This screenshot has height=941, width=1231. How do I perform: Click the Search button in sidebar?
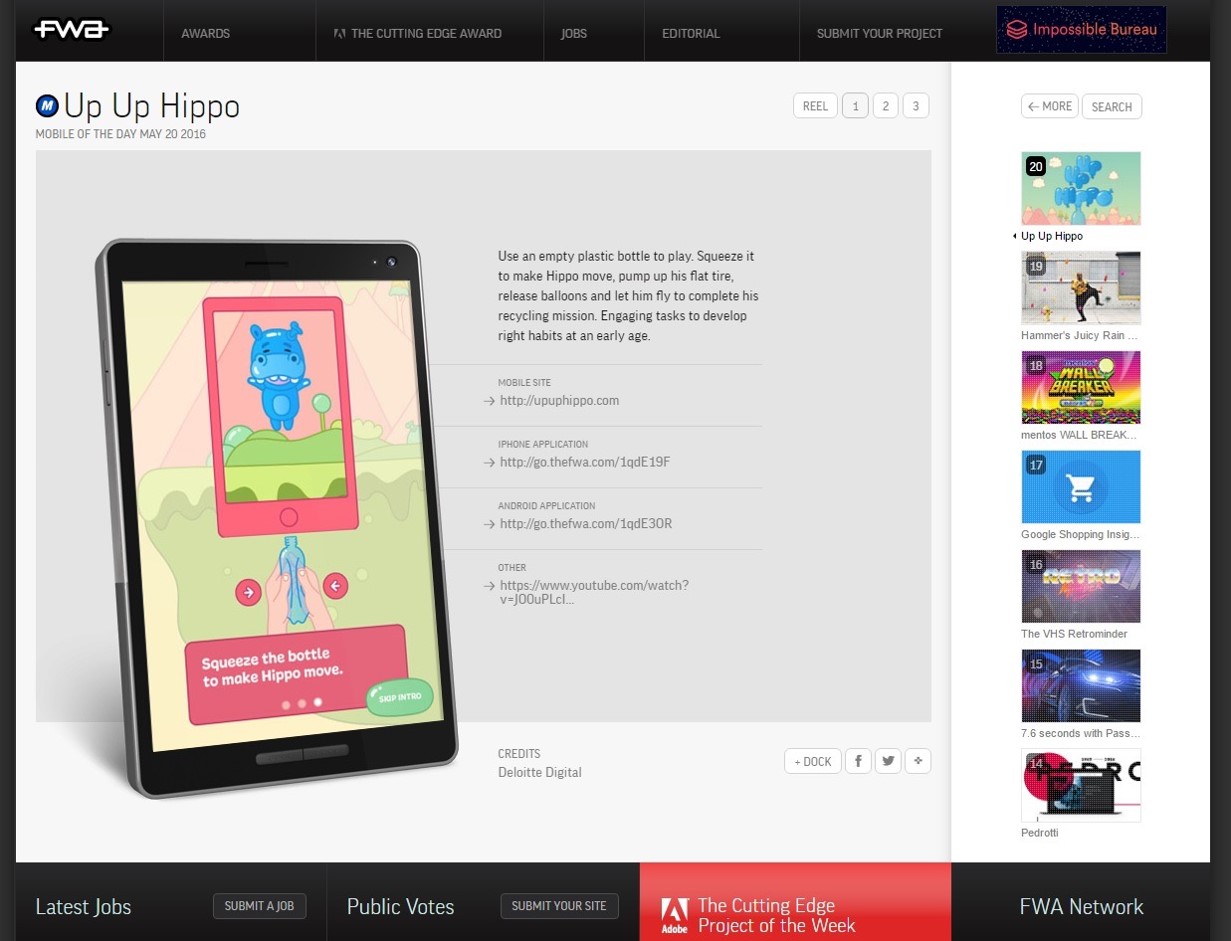coord(1111,107)
